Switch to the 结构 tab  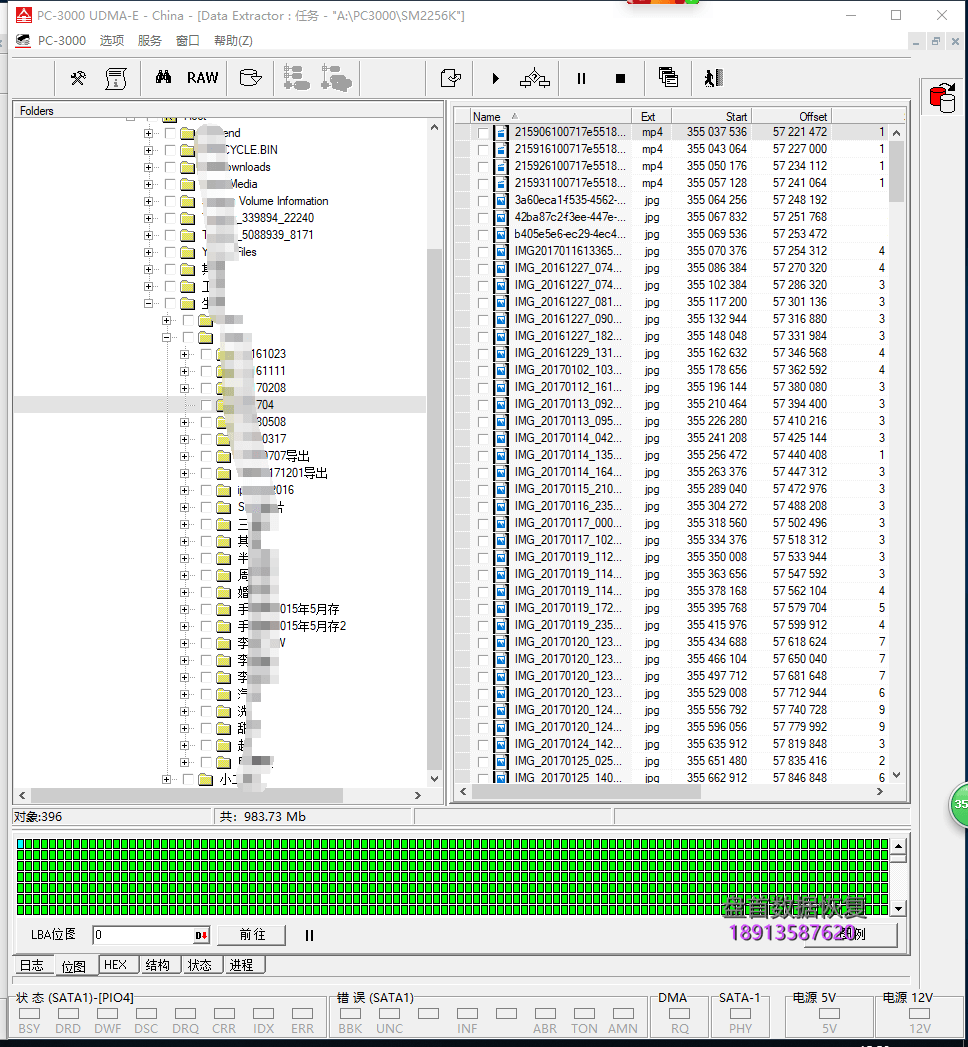(x=158, y=965)
